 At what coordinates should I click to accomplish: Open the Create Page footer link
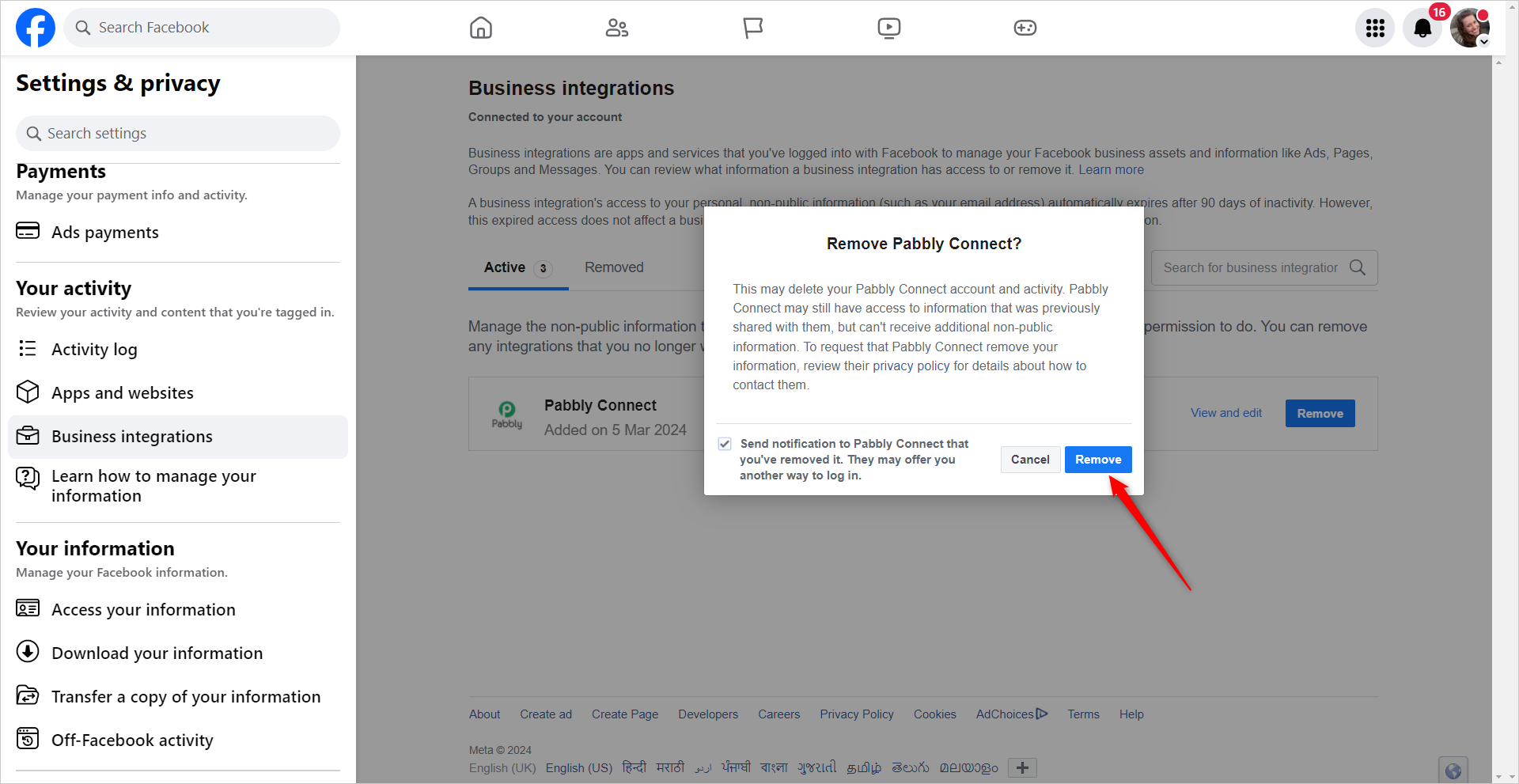[625, 714]
